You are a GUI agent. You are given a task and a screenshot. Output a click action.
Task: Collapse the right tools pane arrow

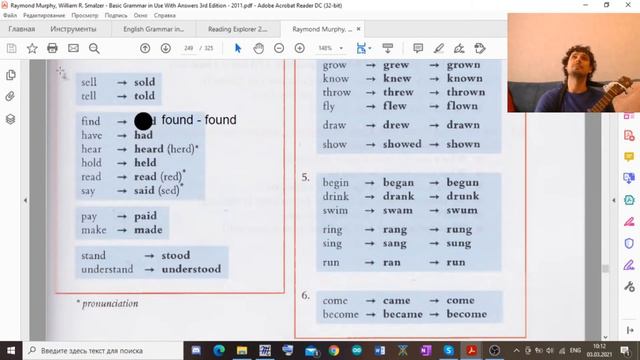614,200
